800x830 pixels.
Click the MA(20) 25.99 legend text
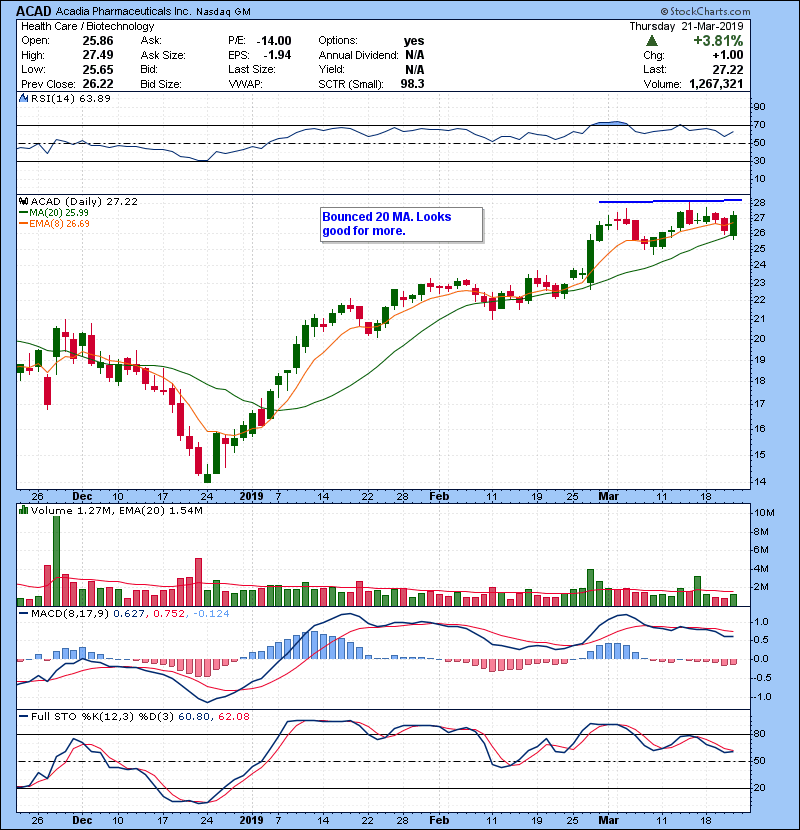[x=59, y=213]
